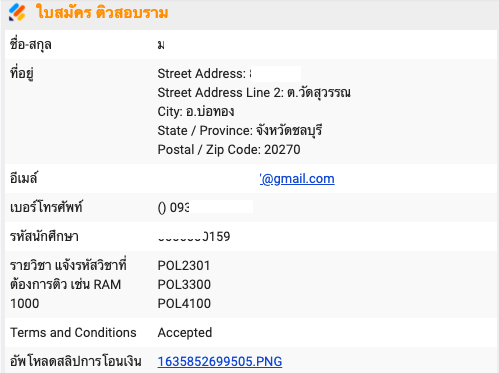Click the orange form title heading
The width and height of the screenshot is (499, 373).
tap(102, 13)
